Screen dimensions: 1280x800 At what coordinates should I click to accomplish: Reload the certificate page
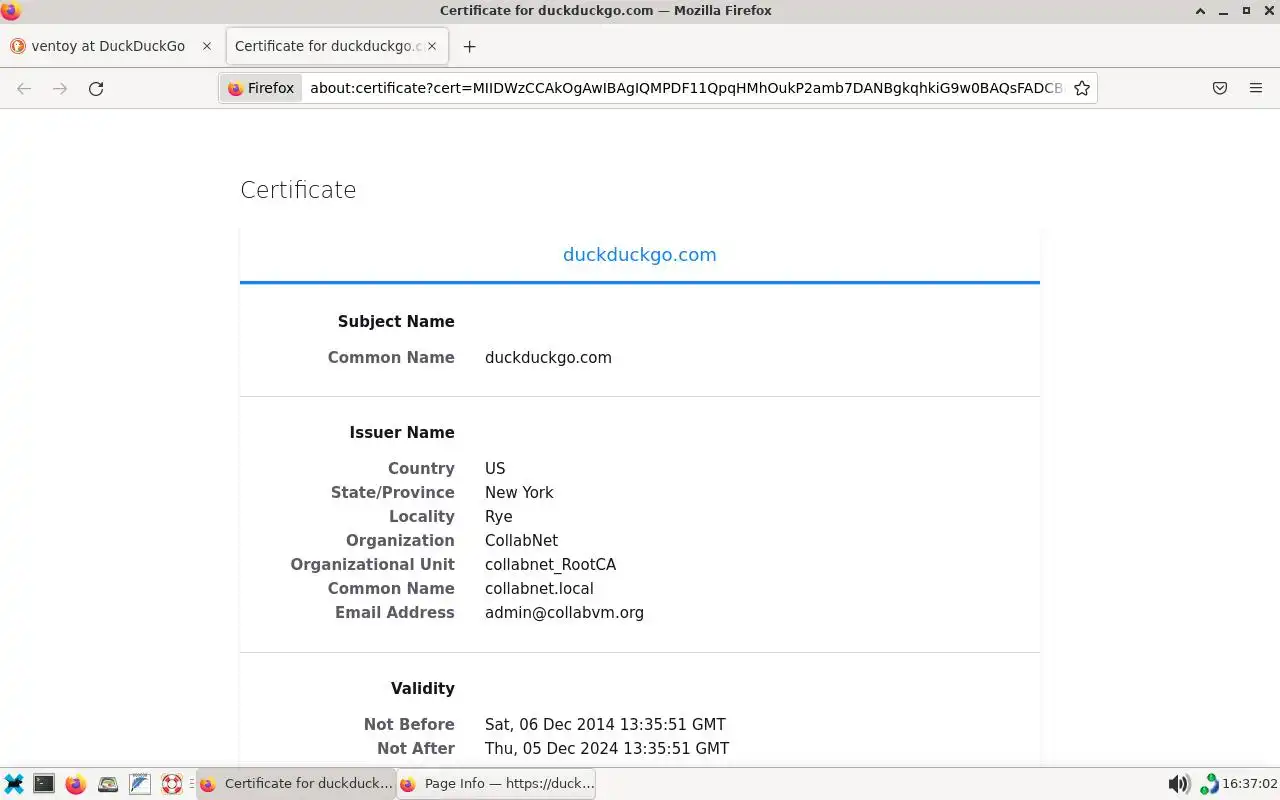point(96,88)
